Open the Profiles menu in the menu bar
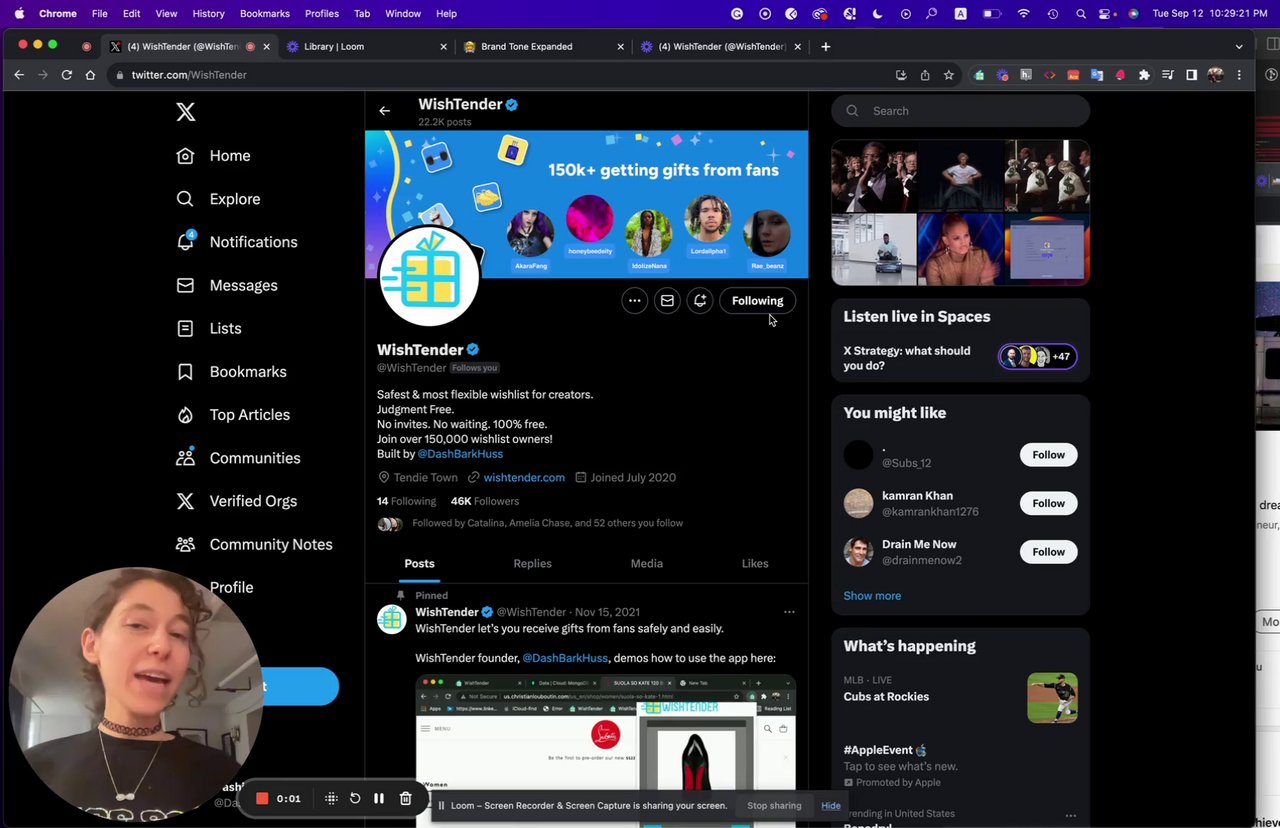Screen dimensions: 1280x828 tap(322, 14)
